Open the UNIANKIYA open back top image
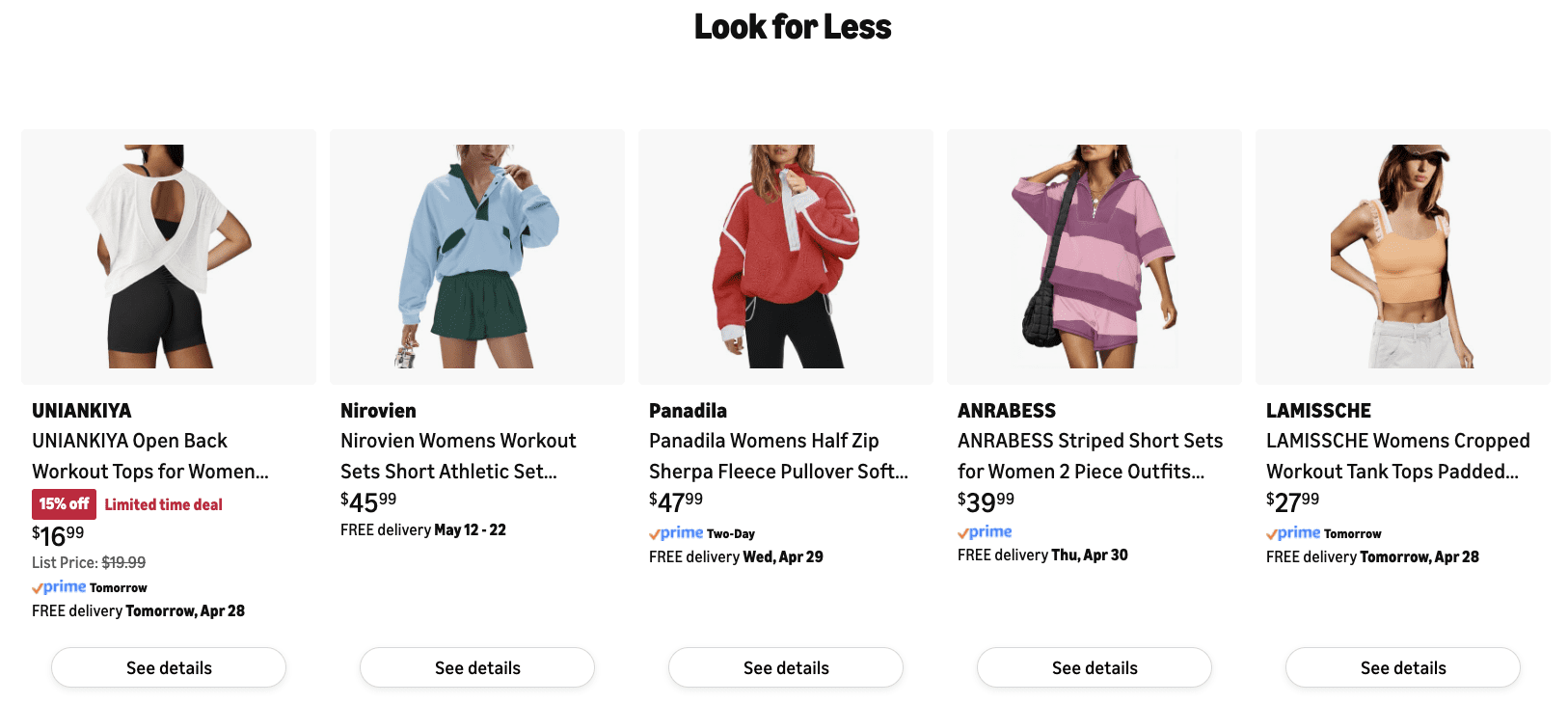Image resolution: width=1568 pixels, height=704 pixels. 169,257
